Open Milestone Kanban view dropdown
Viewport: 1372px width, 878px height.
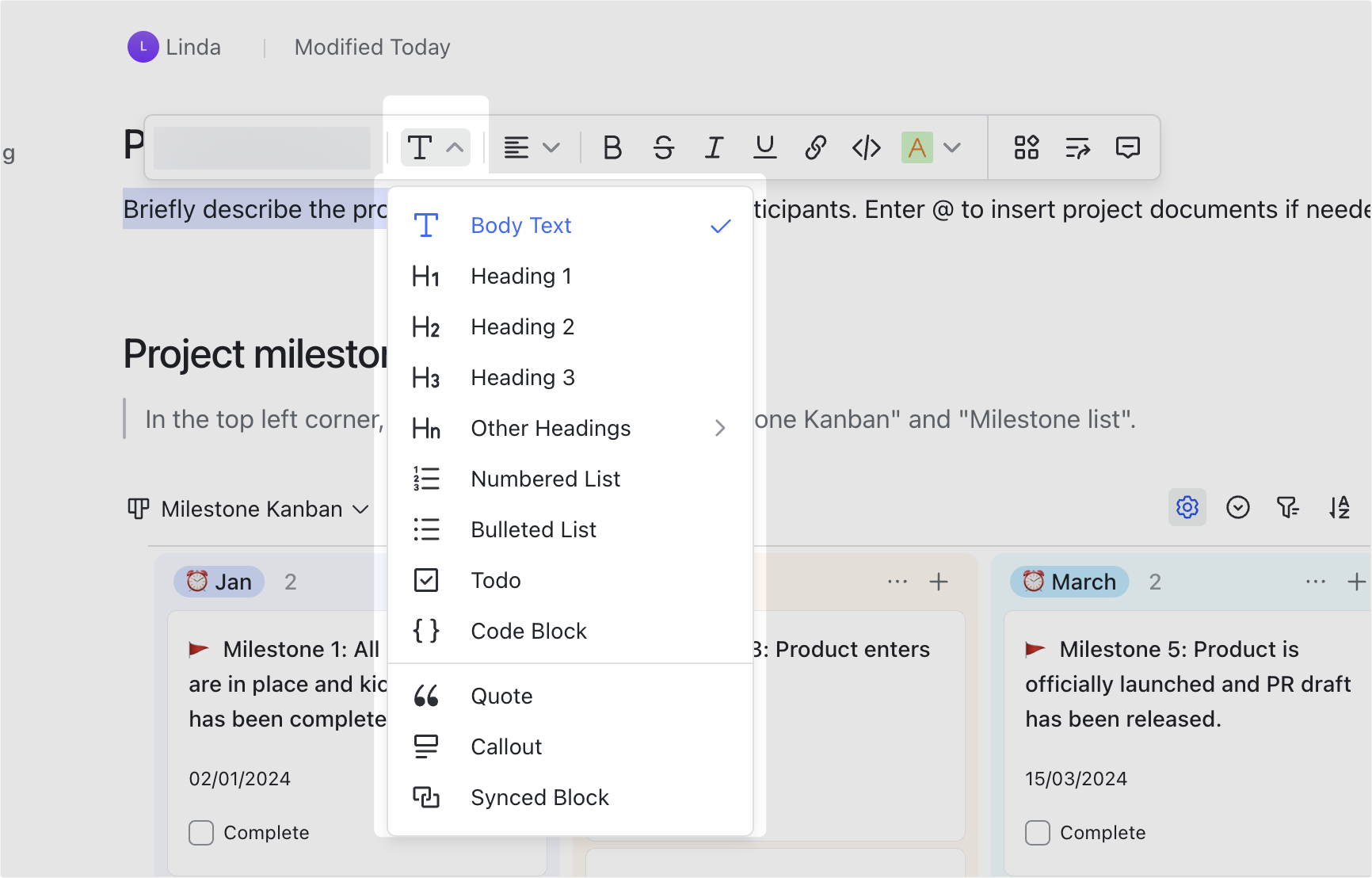coord(249,509)
